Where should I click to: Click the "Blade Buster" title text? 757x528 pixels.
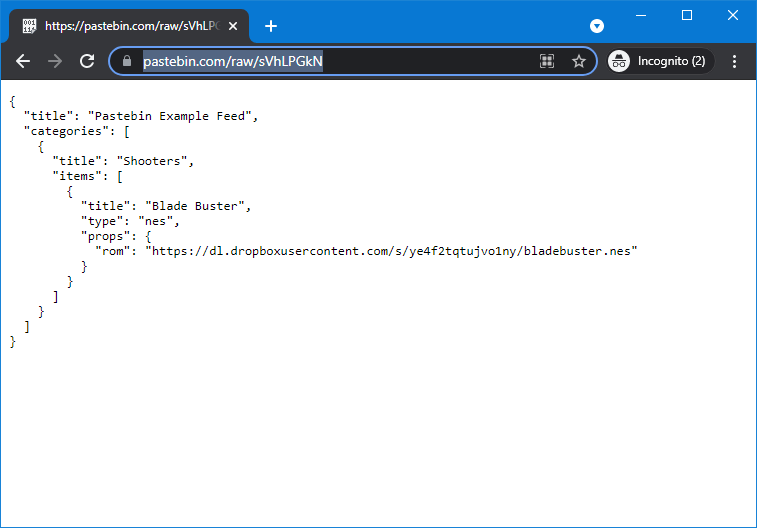pos(195,206)
